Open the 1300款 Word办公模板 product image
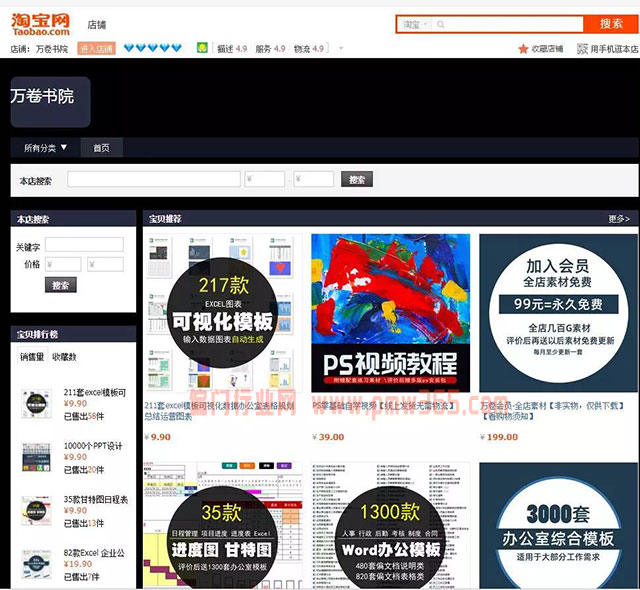This screenshot has height=590, width=640. click(x=391, y=526)
